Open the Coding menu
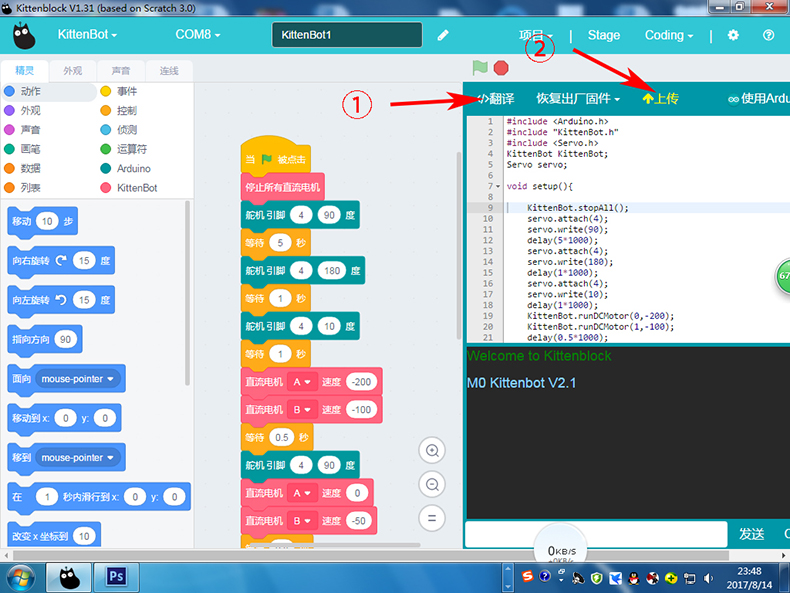The image size is (790, 593). [669, 35]
